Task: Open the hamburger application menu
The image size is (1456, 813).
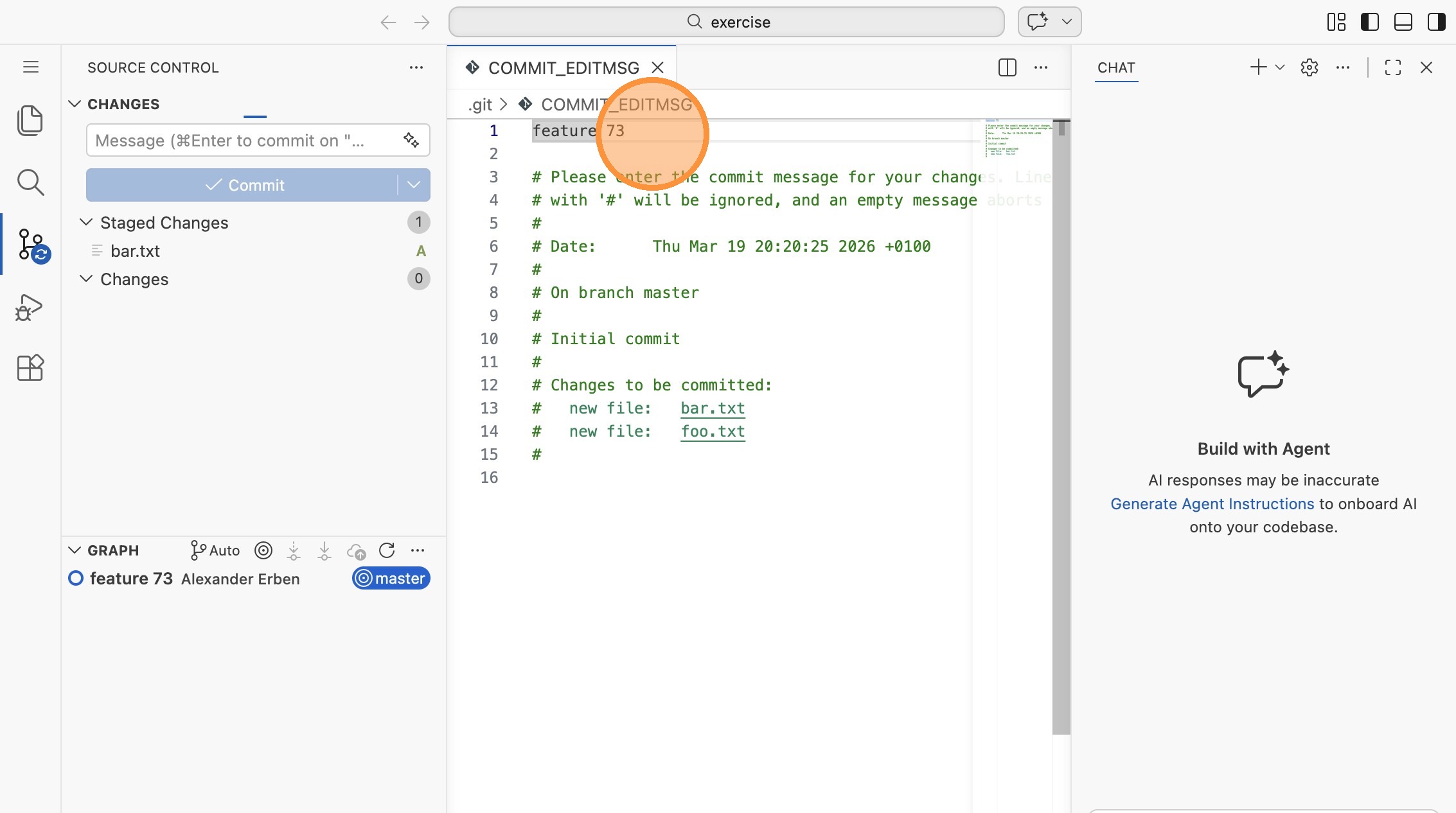Action: point(31,67)
